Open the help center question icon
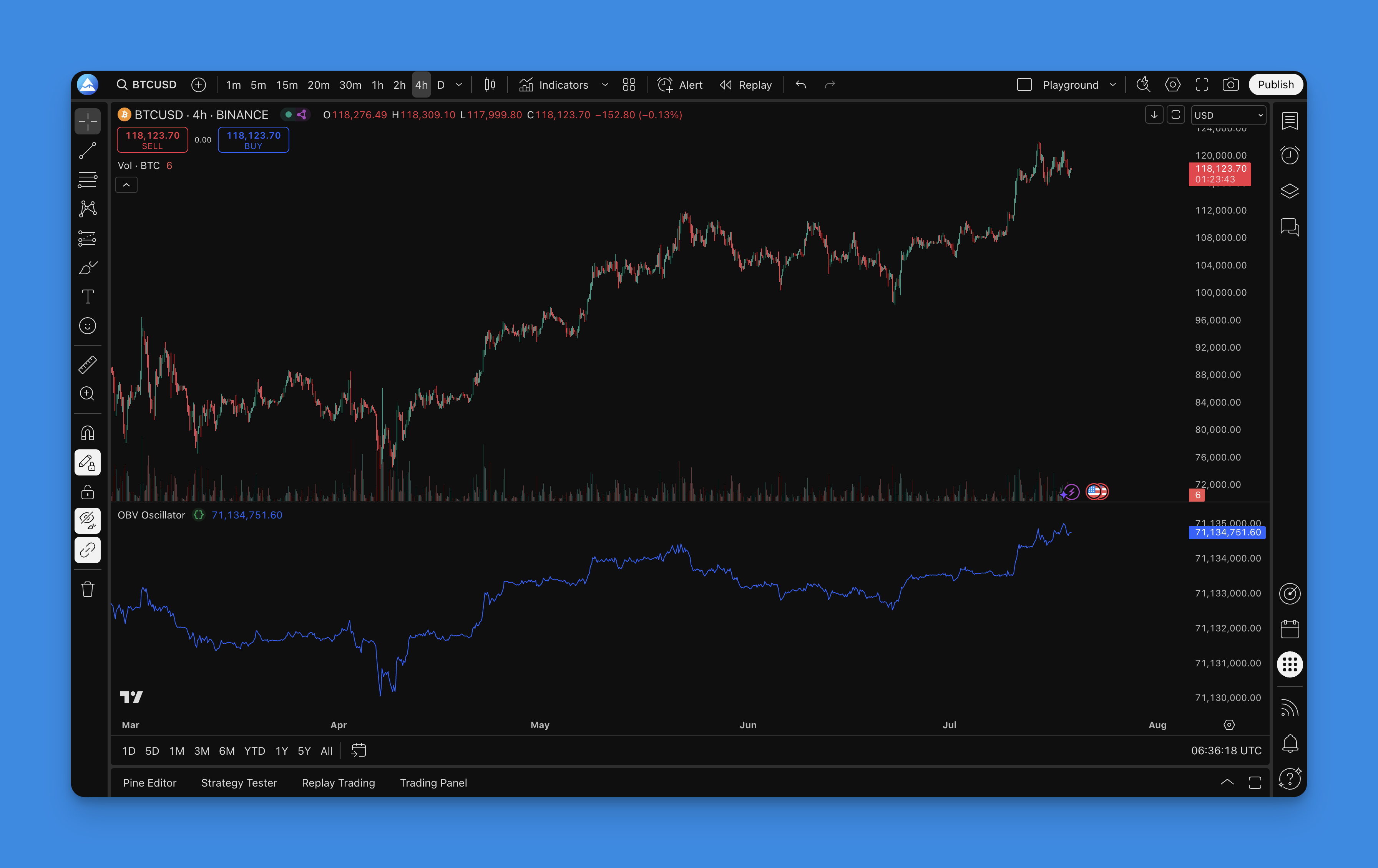1378x868 pixels. [x=1290, y=779]
